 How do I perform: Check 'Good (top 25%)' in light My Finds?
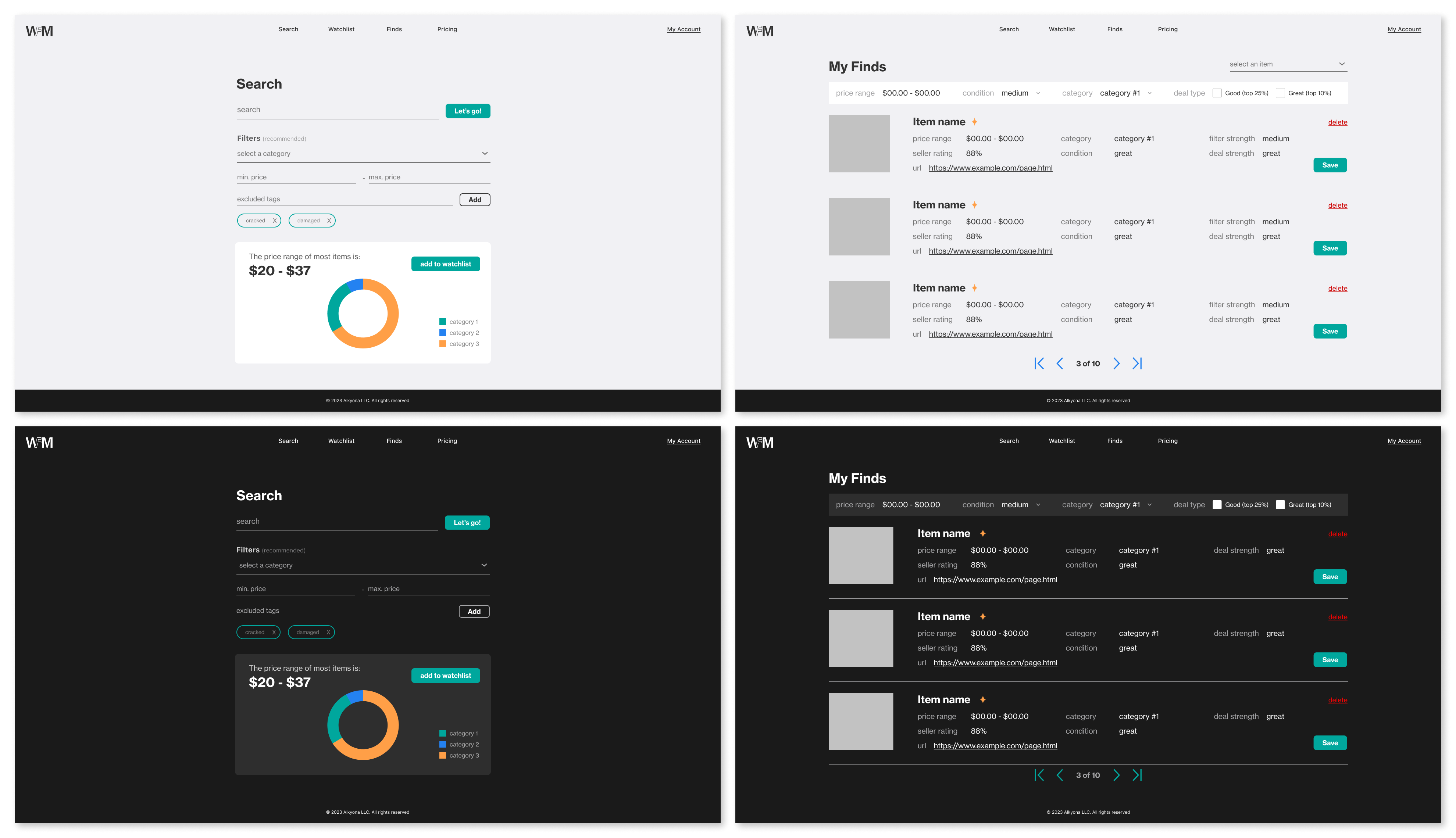tap(1217, 93)
